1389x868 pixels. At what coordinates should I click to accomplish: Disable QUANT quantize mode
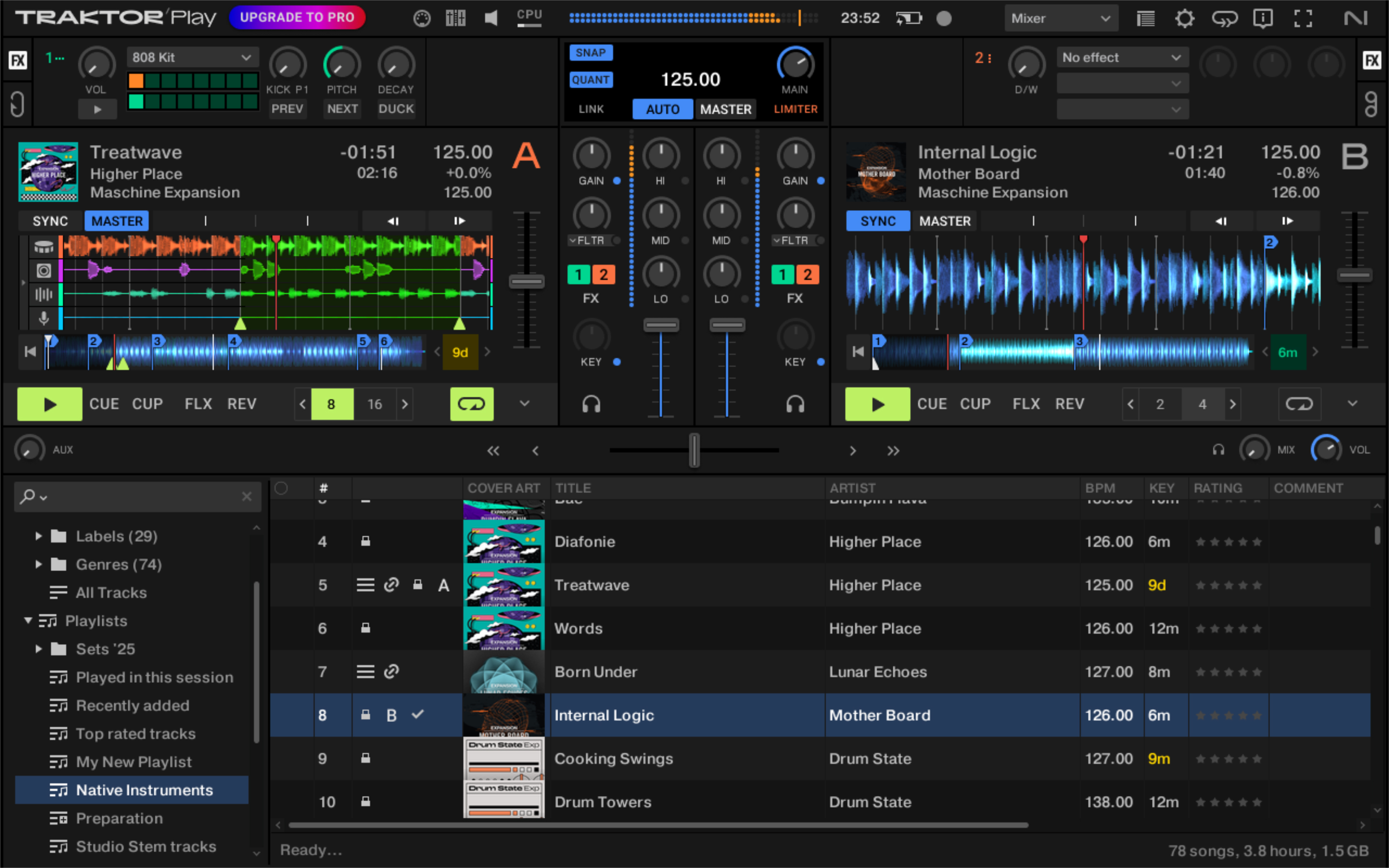pyautogui.click(x=591, y=80)
